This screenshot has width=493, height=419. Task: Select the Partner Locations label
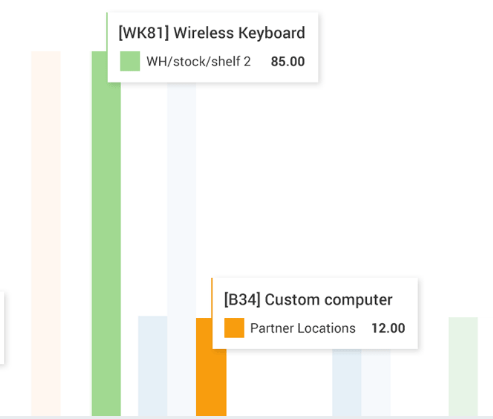pos(303,328)
